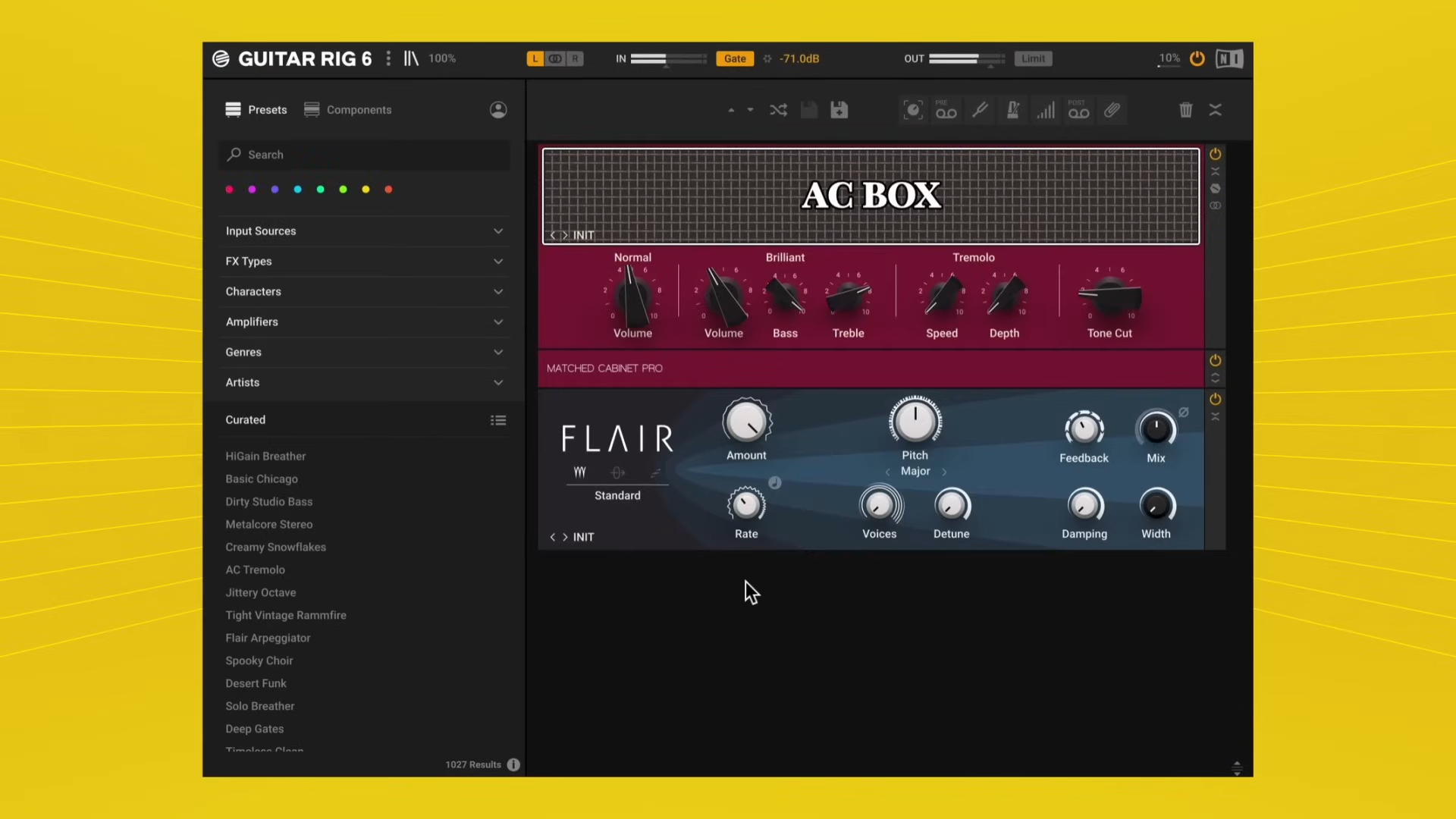Select next AC Box INIT preset arrow
The image size is (1456, 819).
[565, 236]
